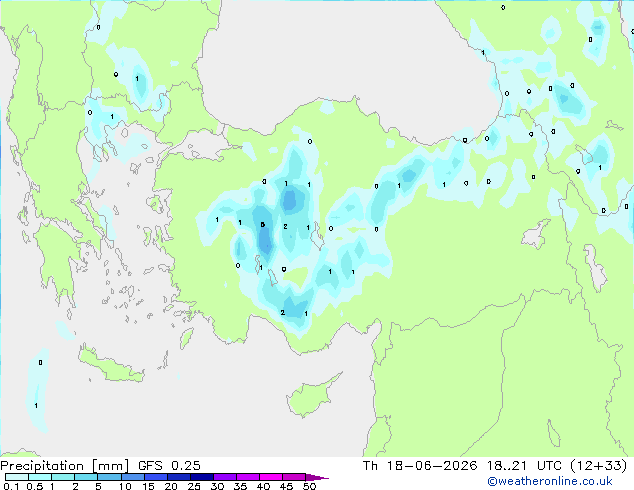634x490 pixels.
Task: Click the '18..21 UTC' time range text
Action: 524,466
